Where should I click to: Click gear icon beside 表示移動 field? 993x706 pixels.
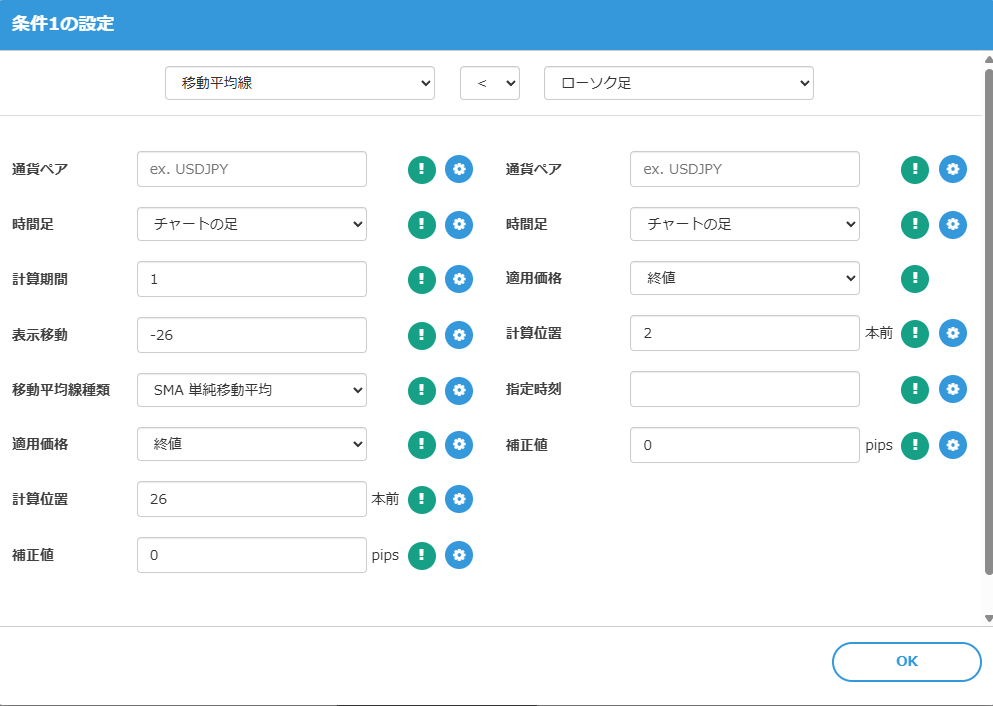[458, 335]
